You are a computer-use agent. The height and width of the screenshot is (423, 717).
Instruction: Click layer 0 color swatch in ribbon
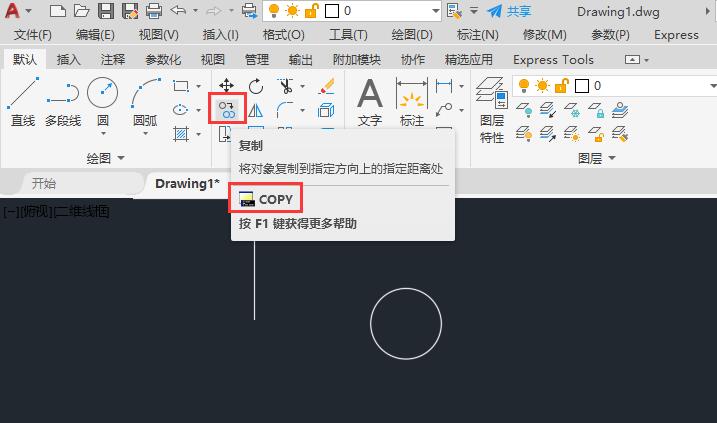coord(582,86)
